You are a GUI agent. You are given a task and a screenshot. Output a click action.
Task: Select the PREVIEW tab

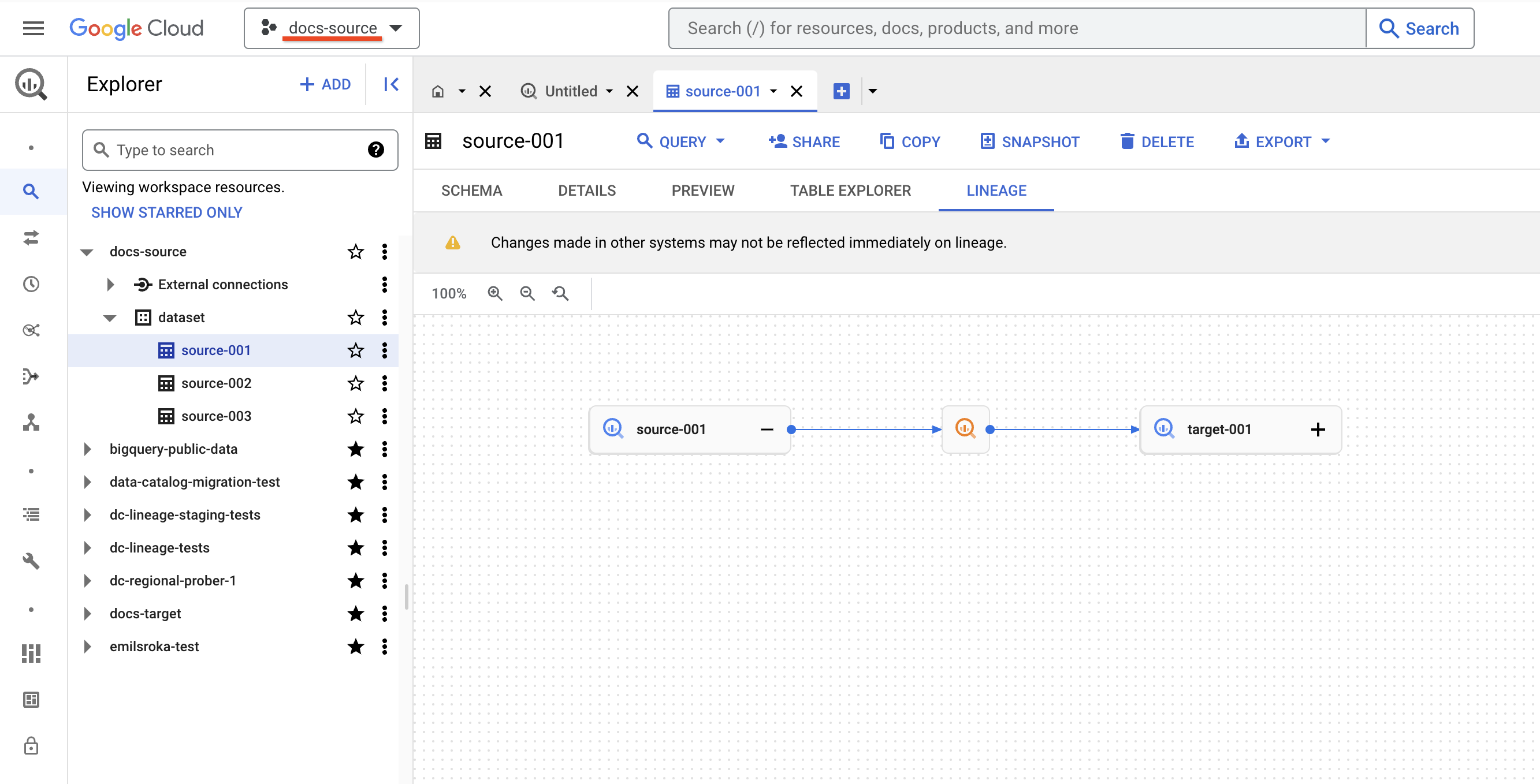(703, 190)
